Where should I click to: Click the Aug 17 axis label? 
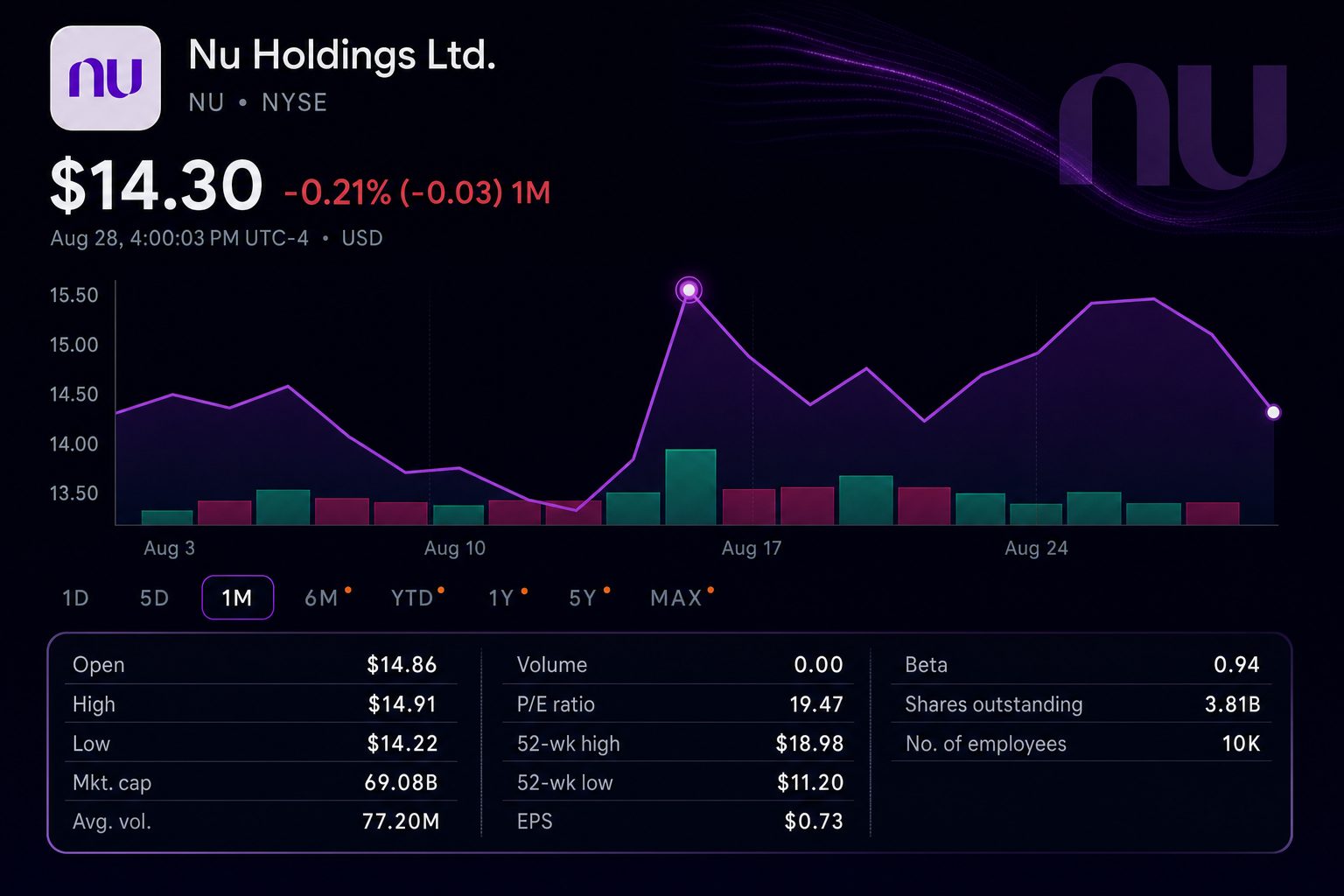pyautogui.click(x=751, y=549)
